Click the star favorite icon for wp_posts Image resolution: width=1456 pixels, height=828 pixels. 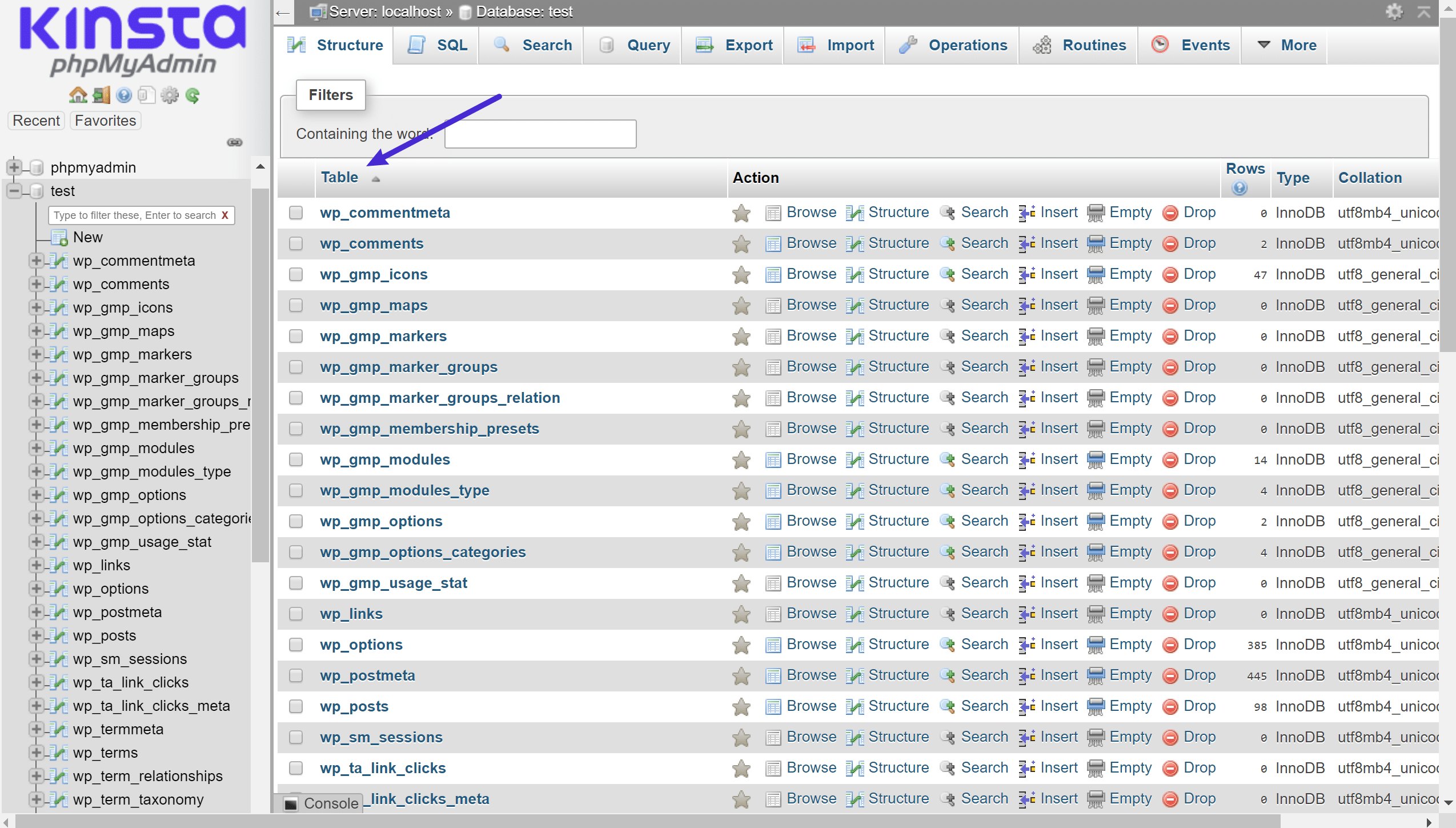click(x=741, y=707)
